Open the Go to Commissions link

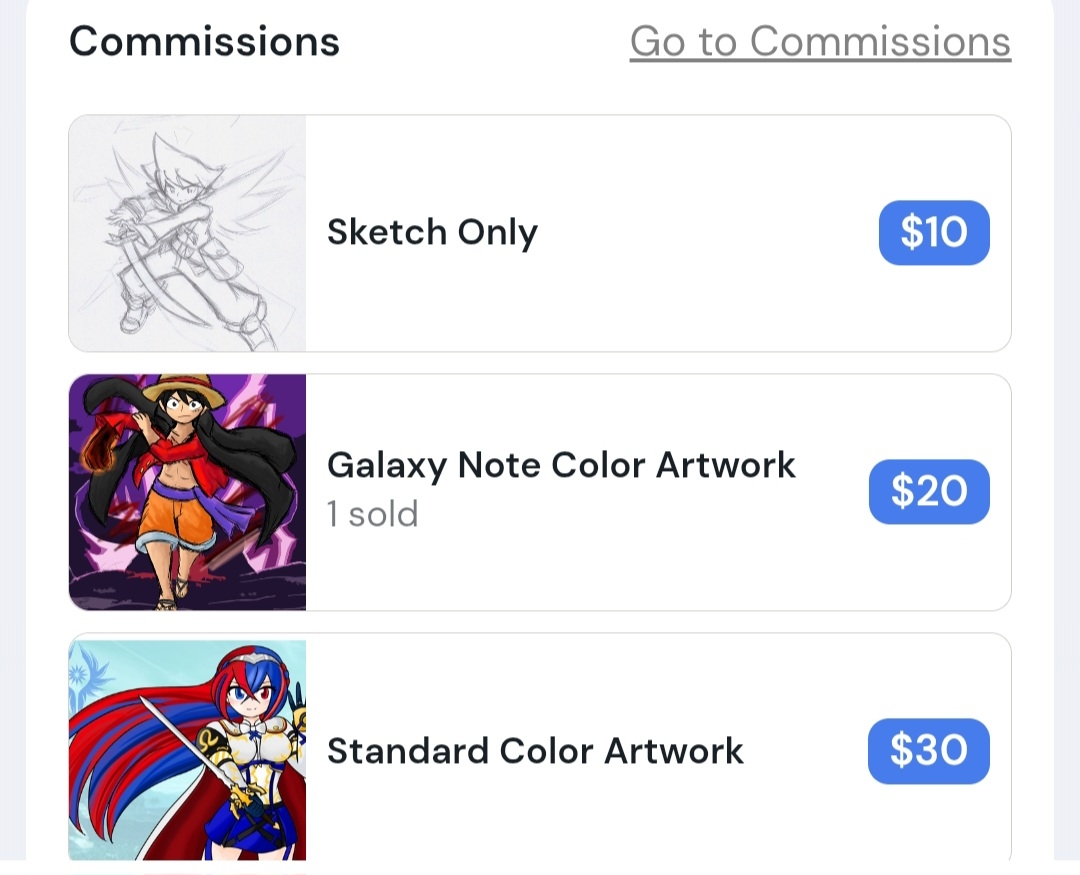(x=820, y=42)
